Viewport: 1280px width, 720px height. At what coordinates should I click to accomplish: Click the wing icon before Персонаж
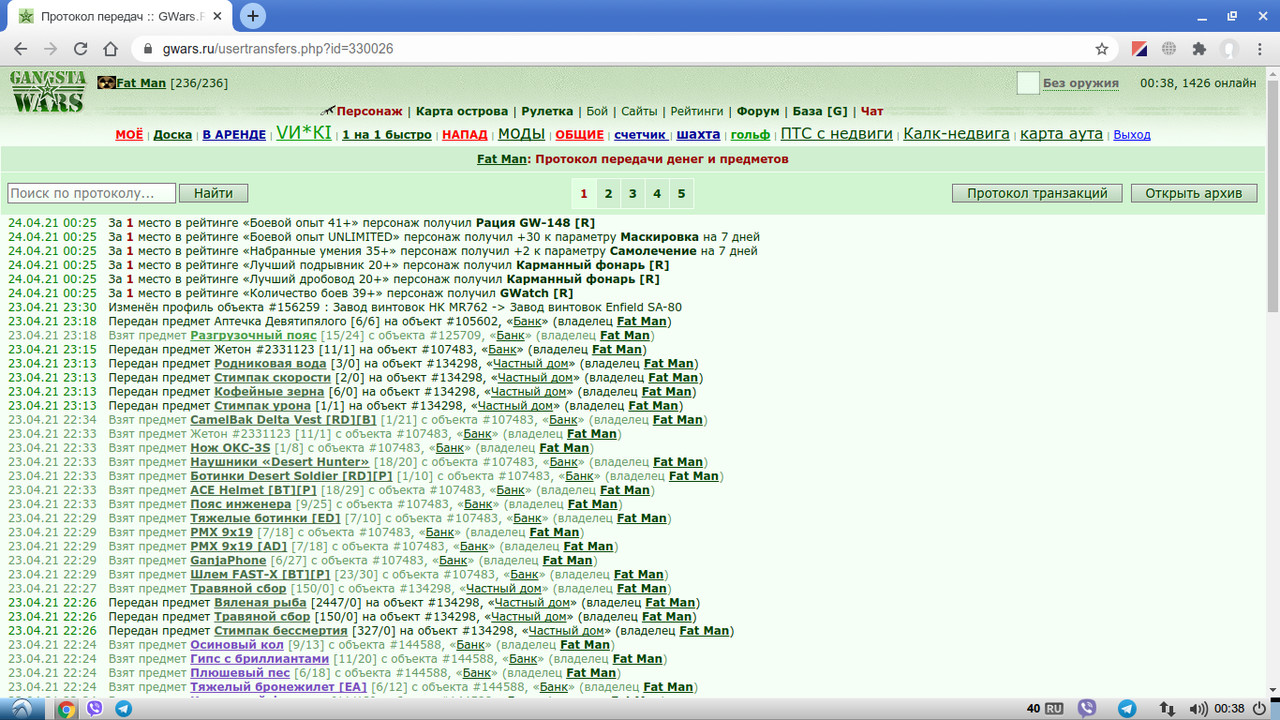327,111
